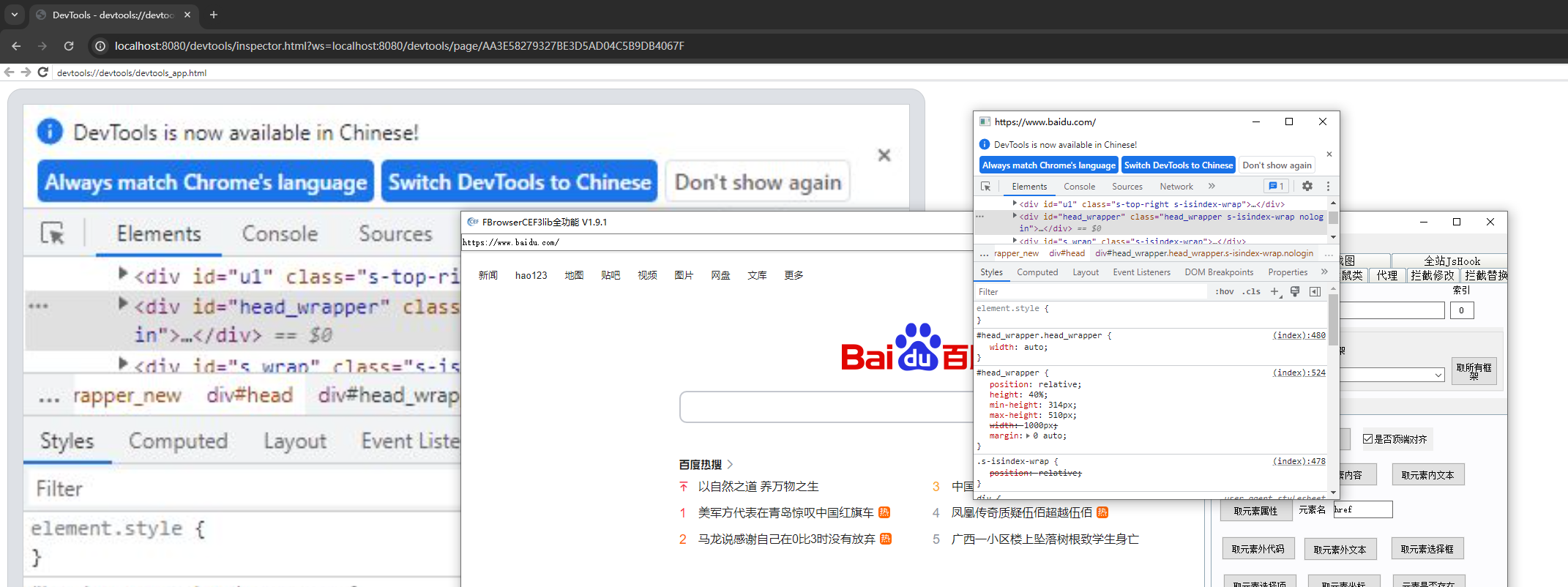Open Sources tab in large DevTools

(x=395, y=233)
